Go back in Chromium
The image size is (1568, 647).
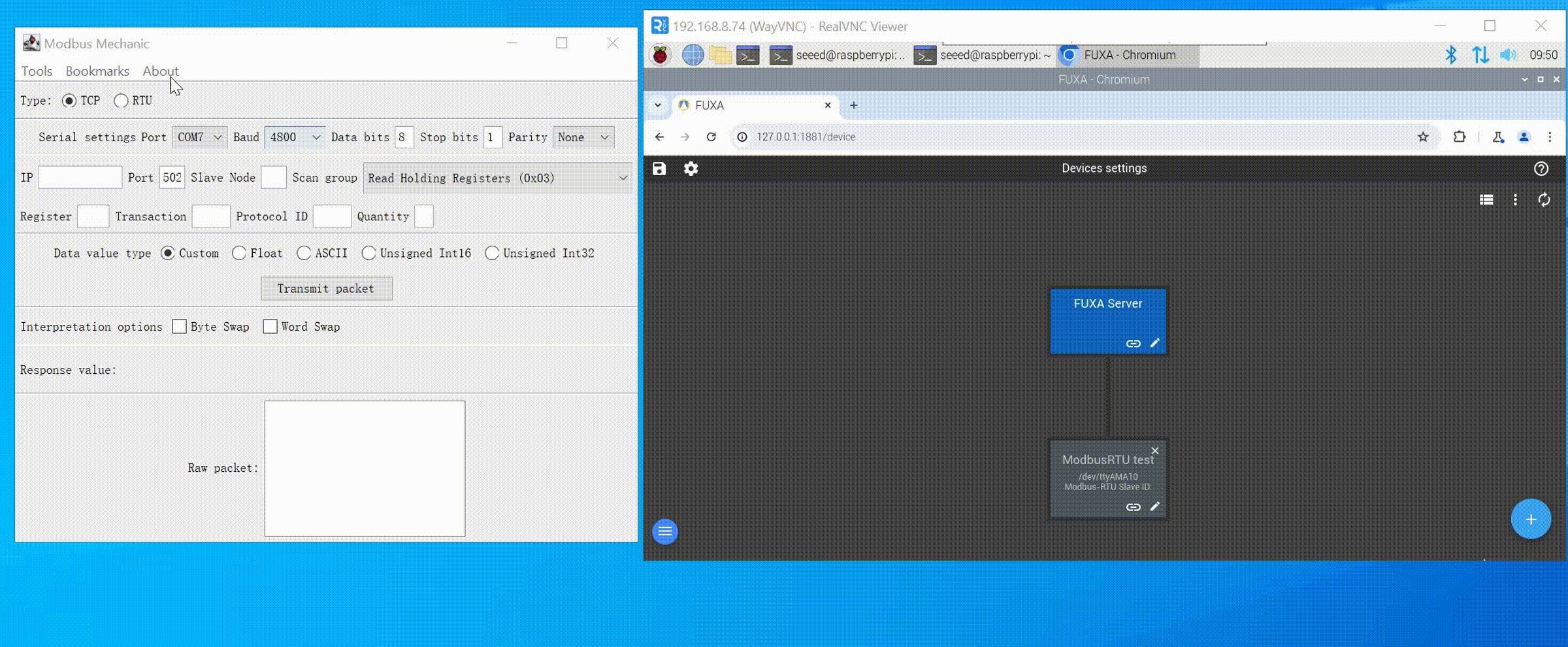click(659, 137)
